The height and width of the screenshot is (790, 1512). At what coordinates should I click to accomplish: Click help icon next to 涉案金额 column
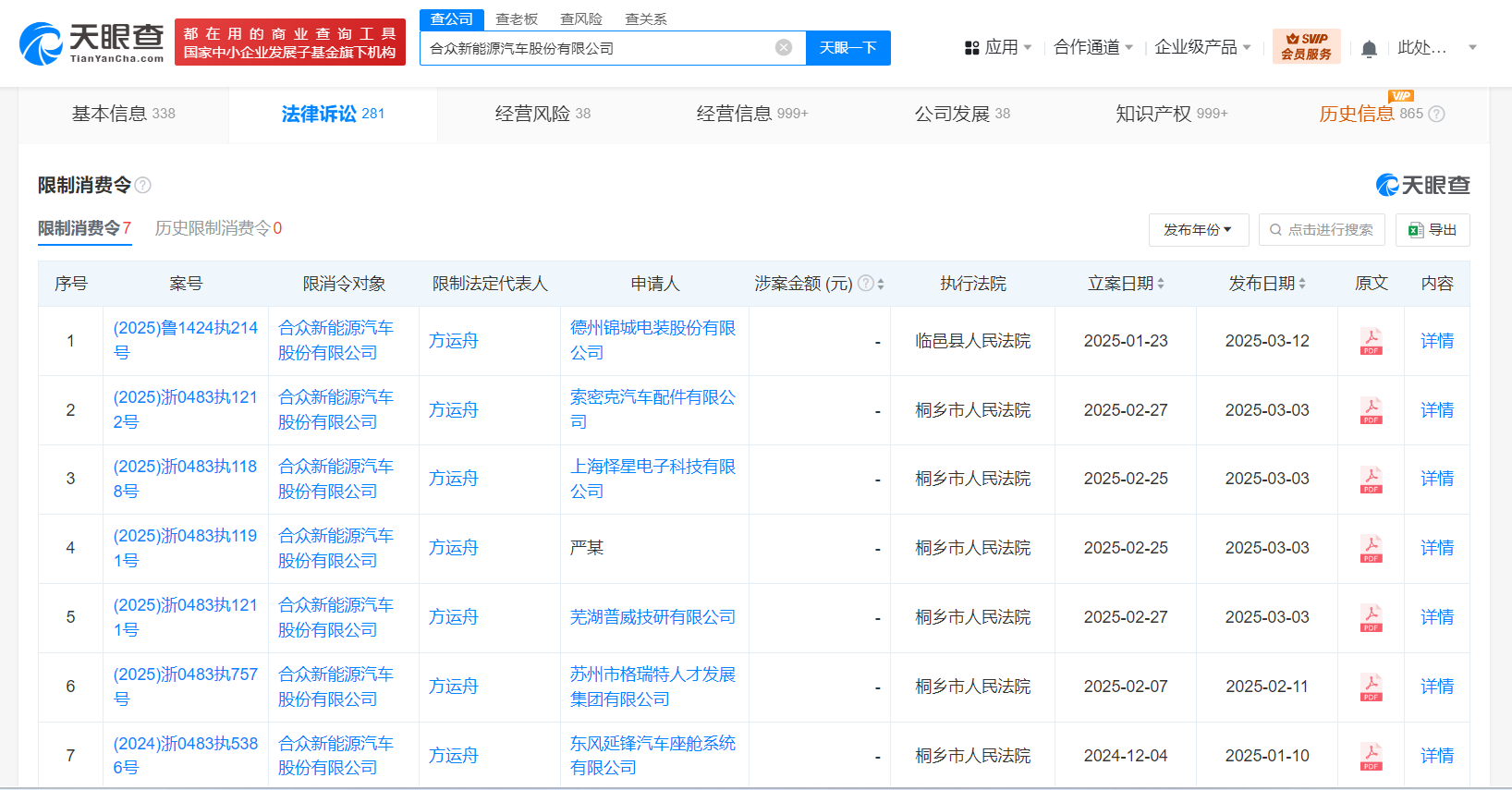[865, 284]
